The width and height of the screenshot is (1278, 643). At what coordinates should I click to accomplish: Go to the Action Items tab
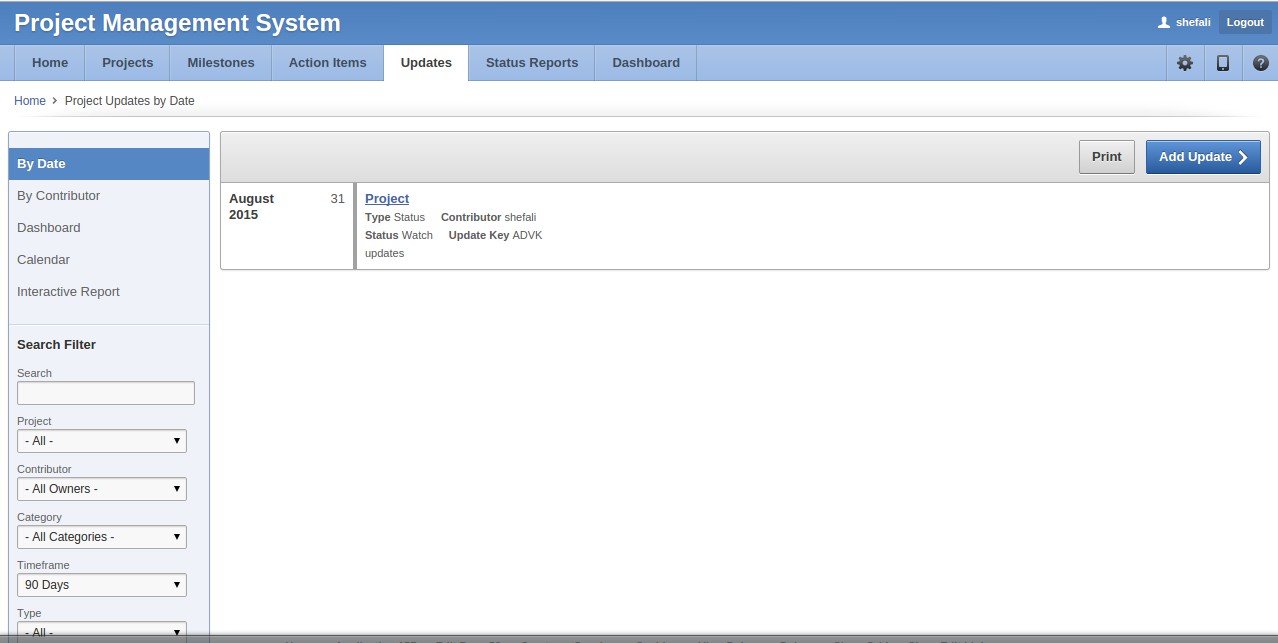[x=327, y=63]
